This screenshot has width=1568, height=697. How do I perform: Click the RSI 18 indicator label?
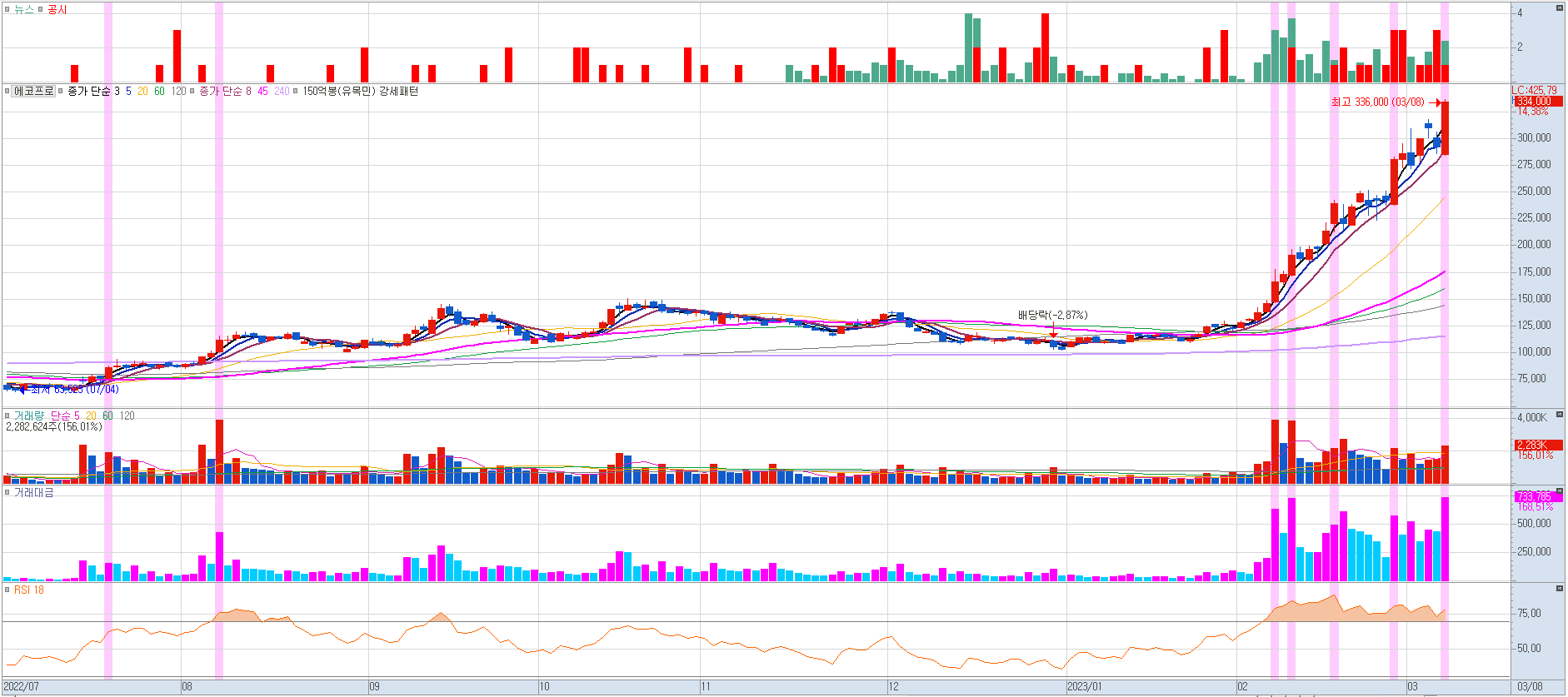pyautogui.click(x=29, y=590)
